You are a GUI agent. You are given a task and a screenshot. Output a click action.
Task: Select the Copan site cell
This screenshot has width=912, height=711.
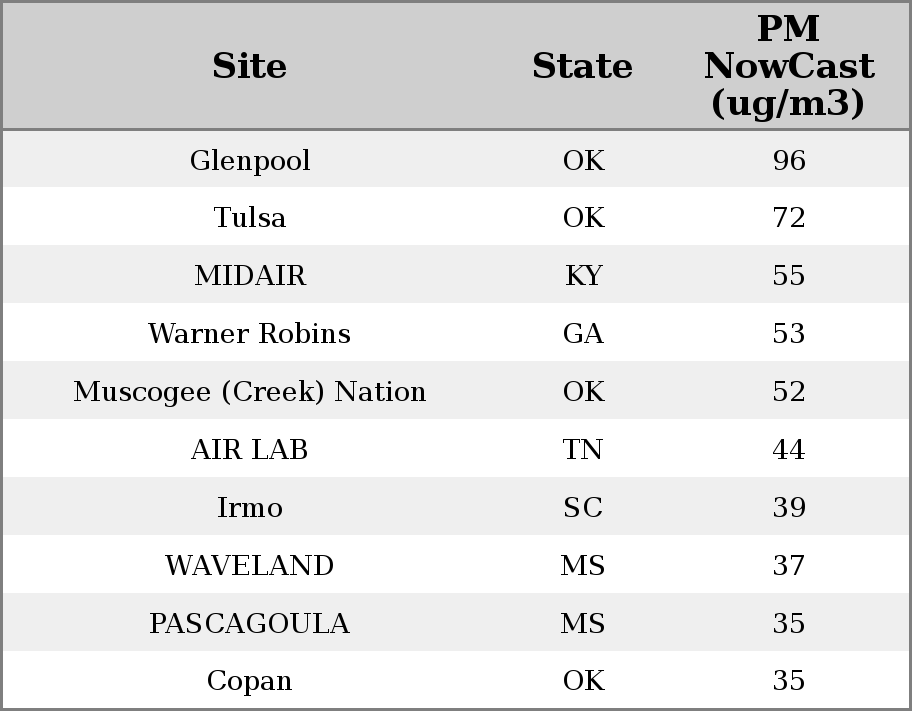250,681
